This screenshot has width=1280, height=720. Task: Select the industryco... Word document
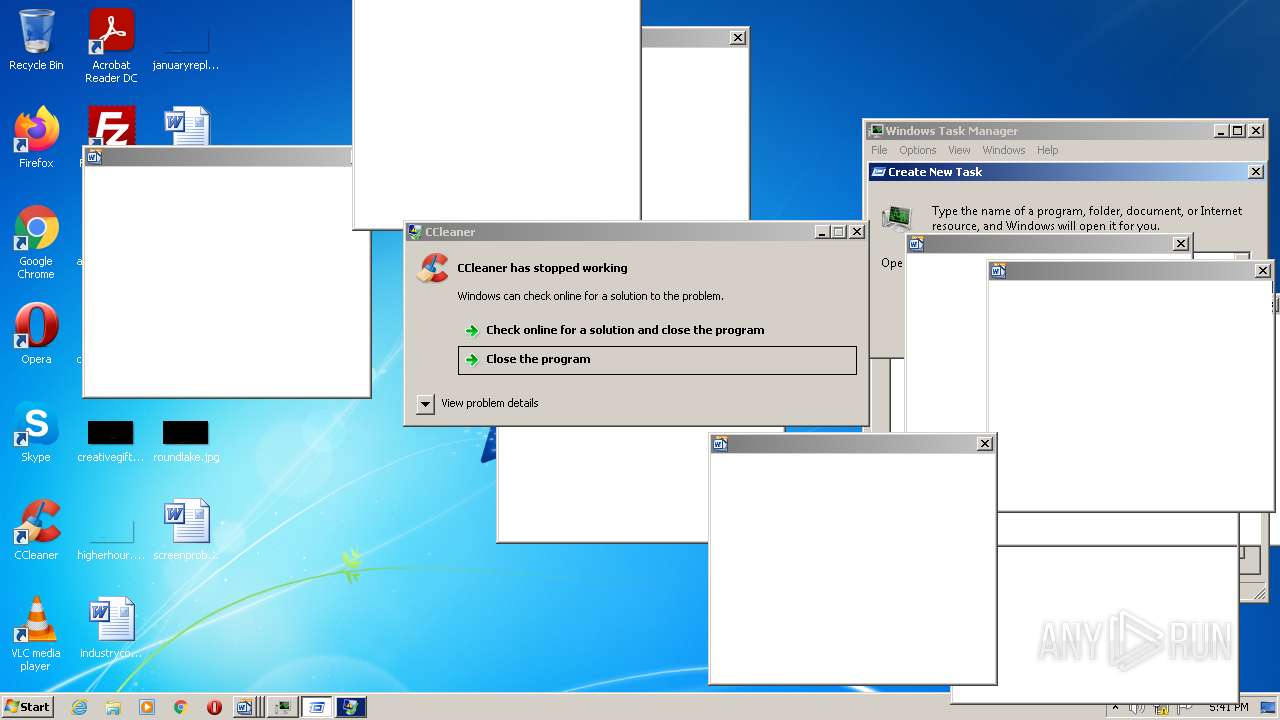111,628
